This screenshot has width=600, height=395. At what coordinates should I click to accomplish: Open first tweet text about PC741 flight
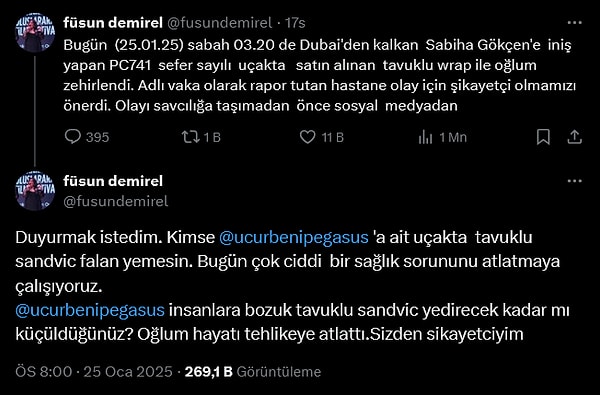tap(320, 75)
